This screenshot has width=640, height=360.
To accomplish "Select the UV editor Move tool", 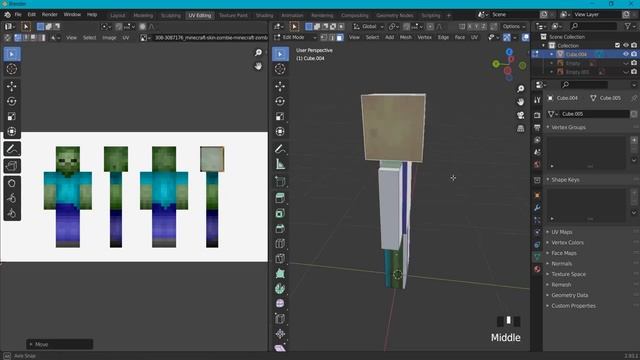I will (x=12, y=86).
